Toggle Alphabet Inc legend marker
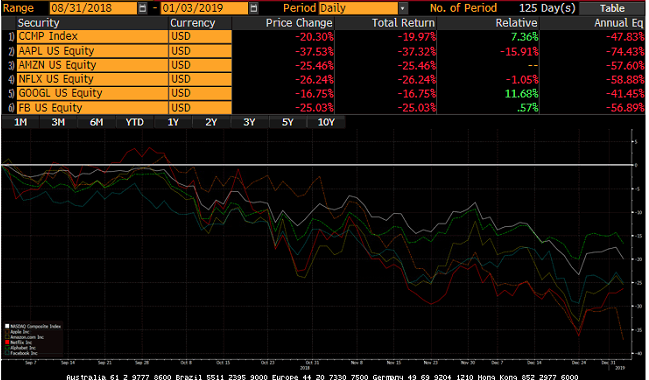This screenshot has height=380, width=649. (7, 348)
